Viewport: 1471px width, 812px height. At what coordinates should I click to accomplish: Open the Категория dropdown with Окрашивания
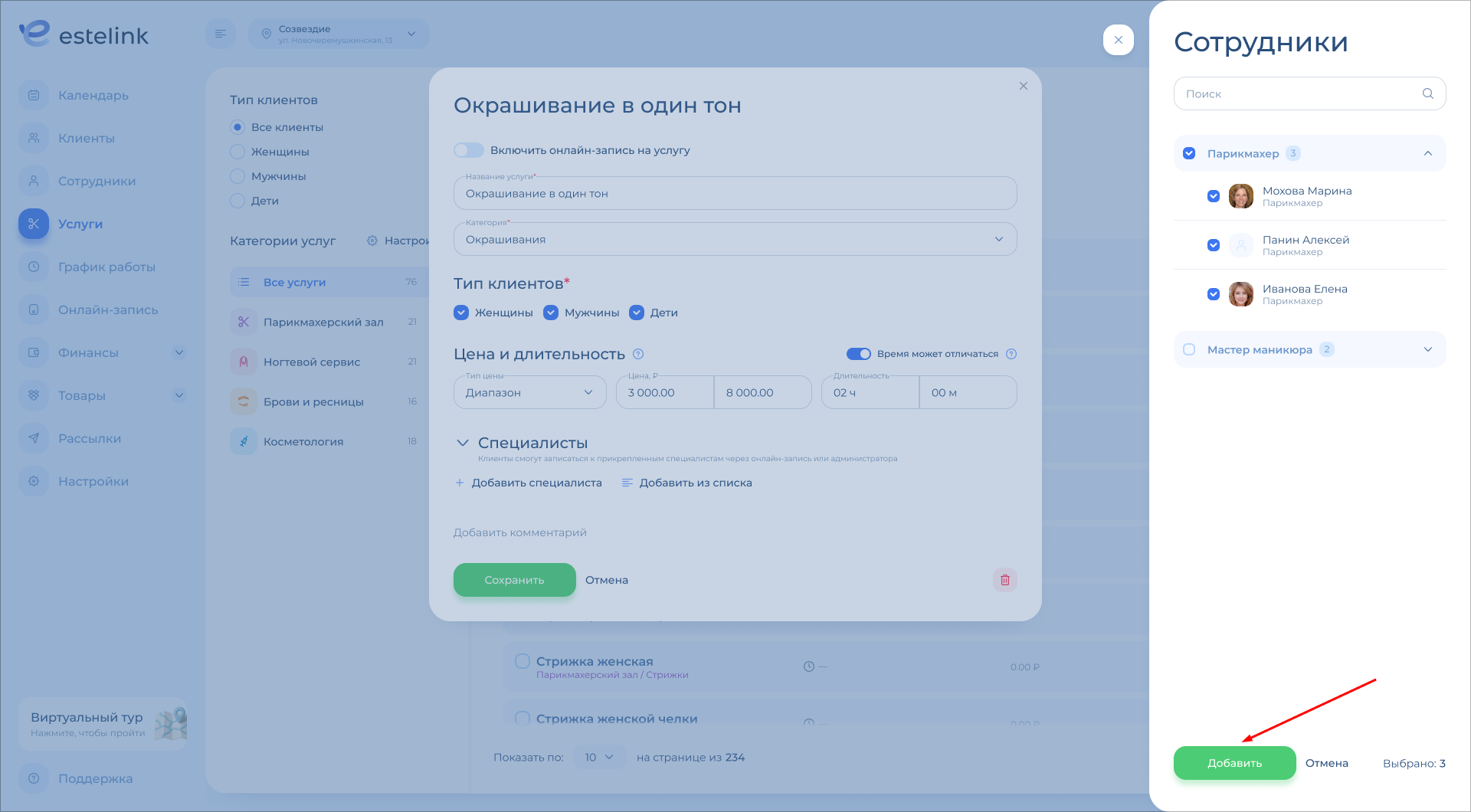click(735, 239)
